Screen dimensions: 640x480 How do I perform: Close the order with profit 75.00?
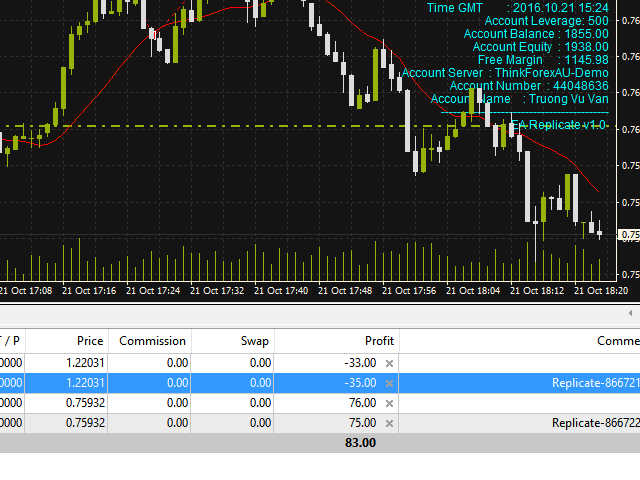click(x=389, y=423)
